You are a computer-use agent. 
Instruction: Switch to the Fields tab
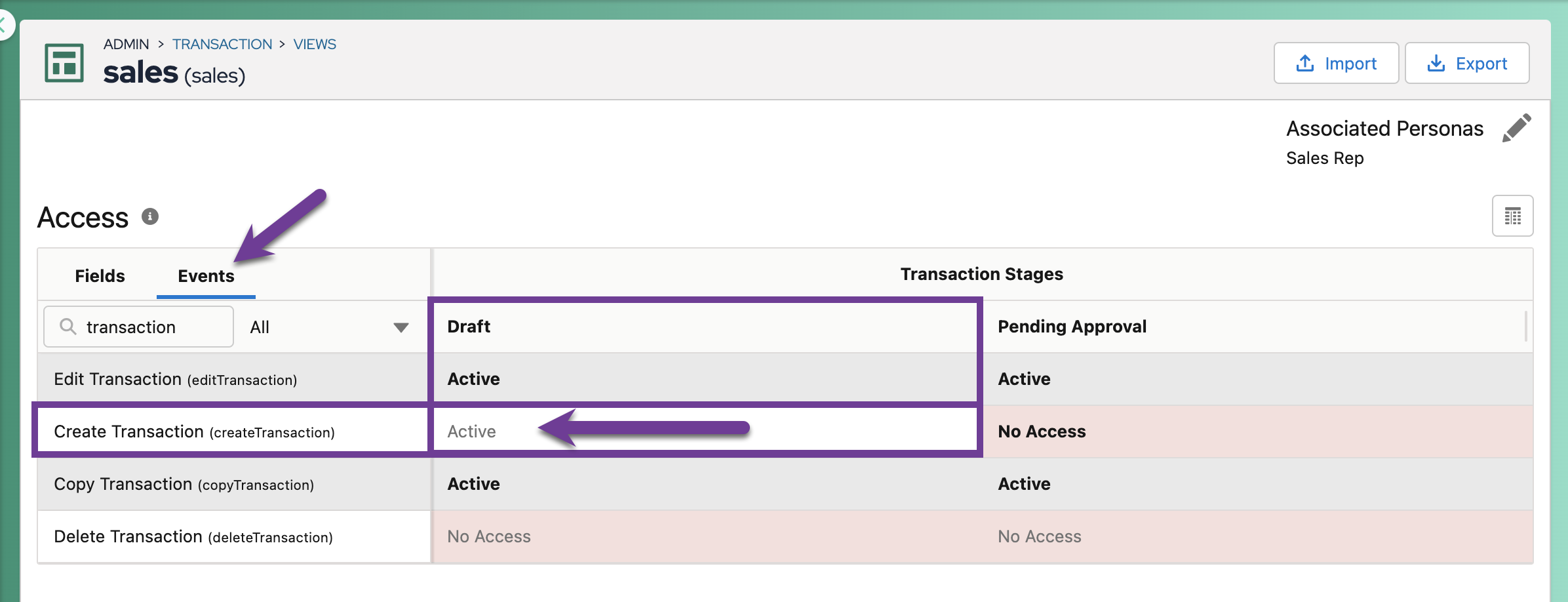coord(100,275)
